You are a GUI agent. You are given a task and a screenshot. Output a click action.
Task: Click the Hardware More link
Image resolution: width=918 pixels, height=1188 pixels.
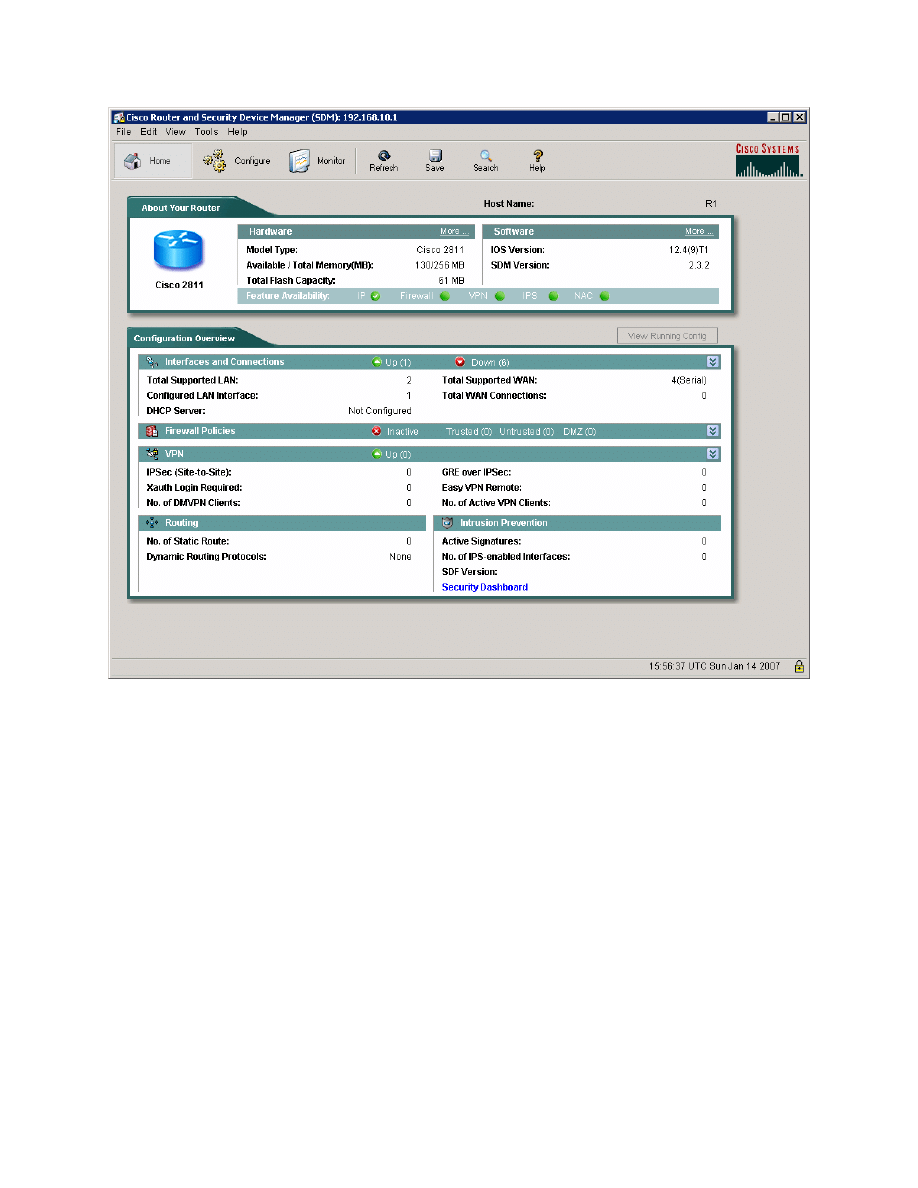[x=454, y=232]
